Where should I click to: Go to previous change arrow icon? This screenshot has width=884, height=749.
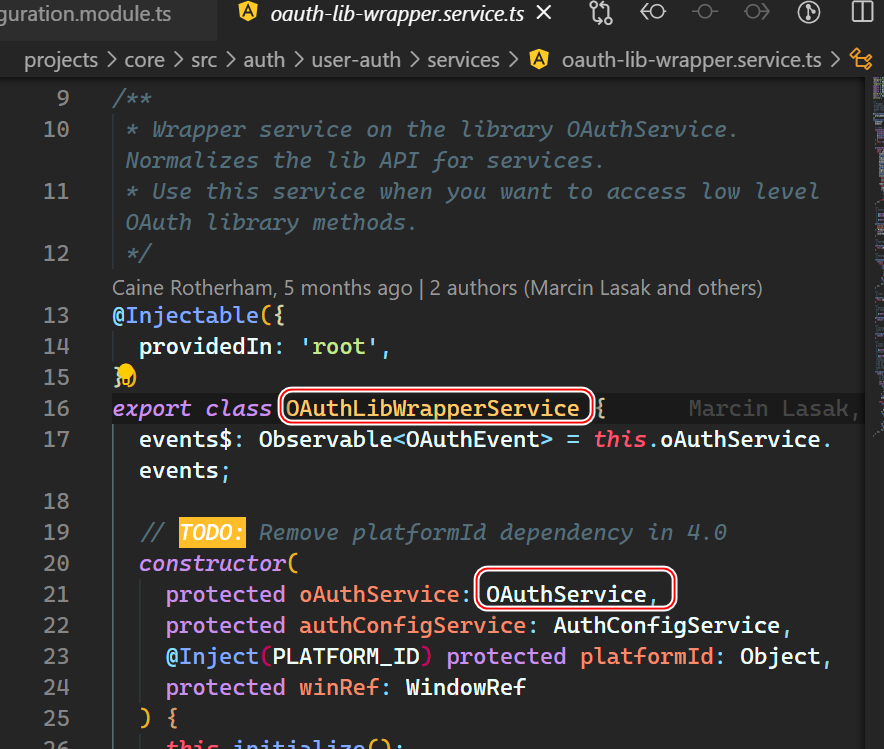653,13
